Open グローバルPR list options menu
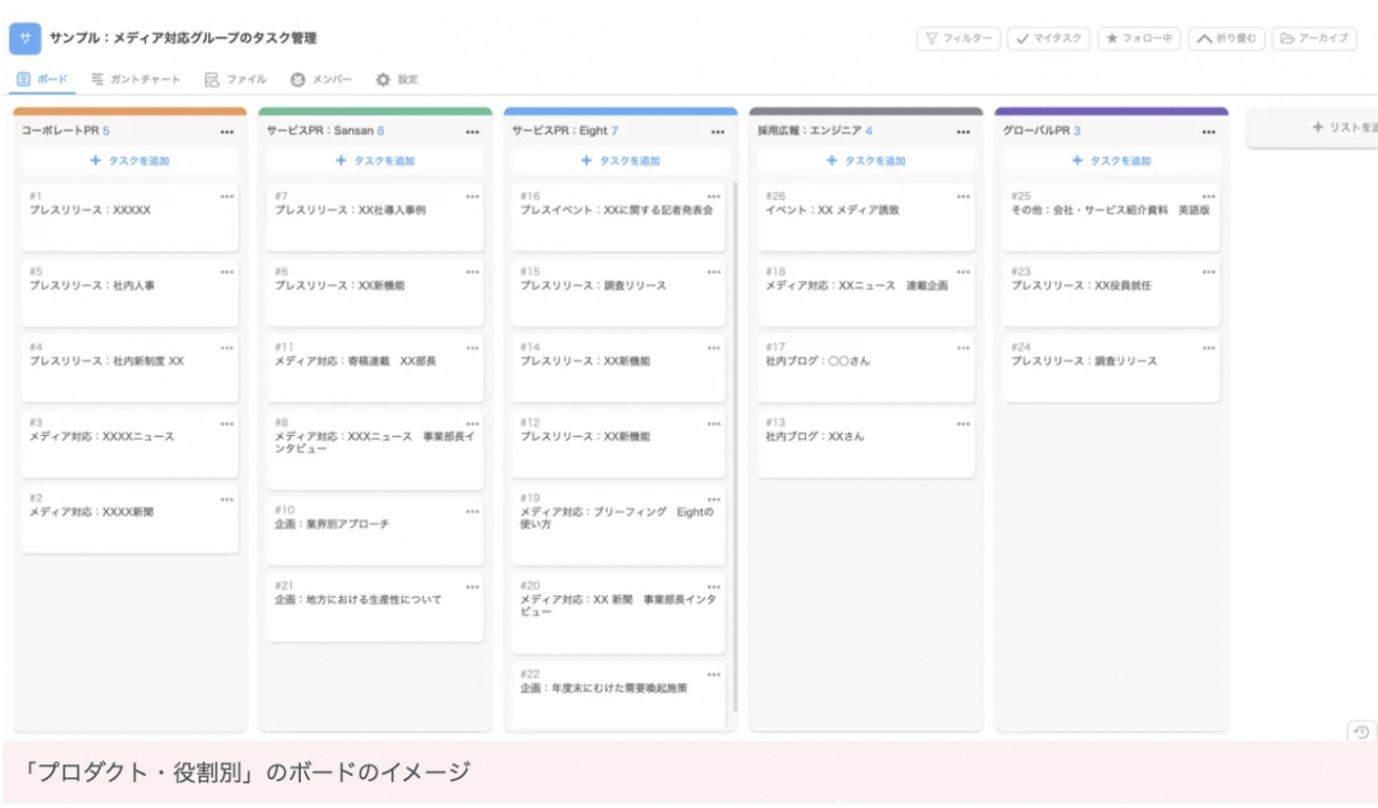This screenshot has width=1378, height=808. [x=1209, y=131]
